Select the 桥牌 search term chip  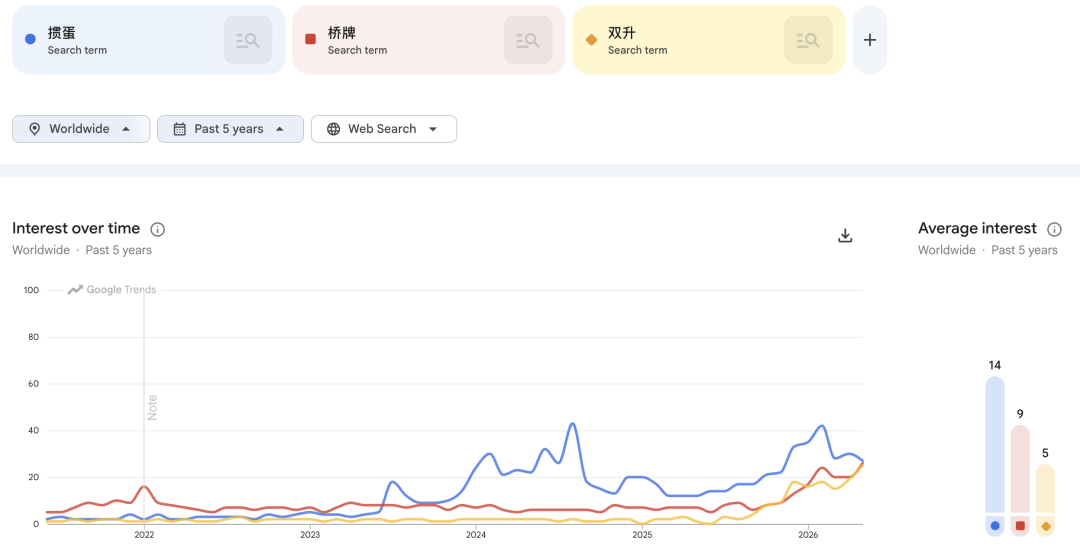(x=428, y=40)
